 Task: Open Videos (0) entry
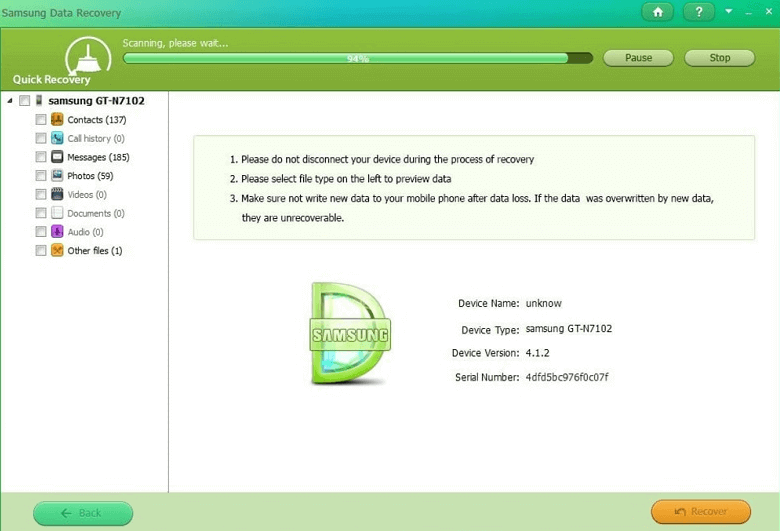pos(87,195)
